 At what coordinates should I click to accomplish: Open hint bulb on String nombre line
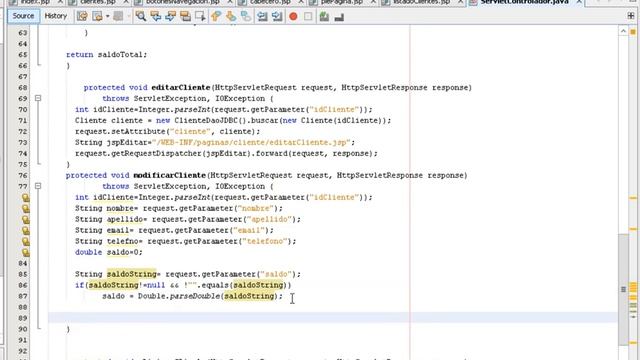[26, 209]
